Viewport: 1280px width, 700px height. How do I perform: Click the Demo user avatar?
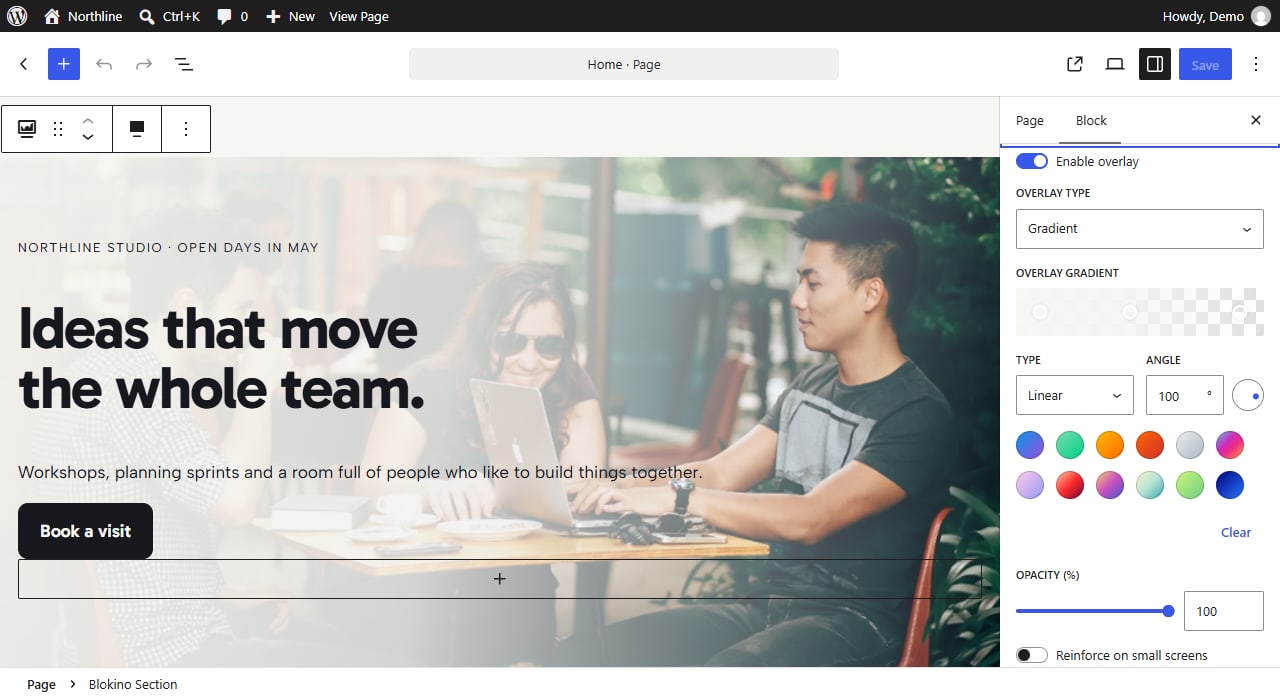click(1260, 16)
